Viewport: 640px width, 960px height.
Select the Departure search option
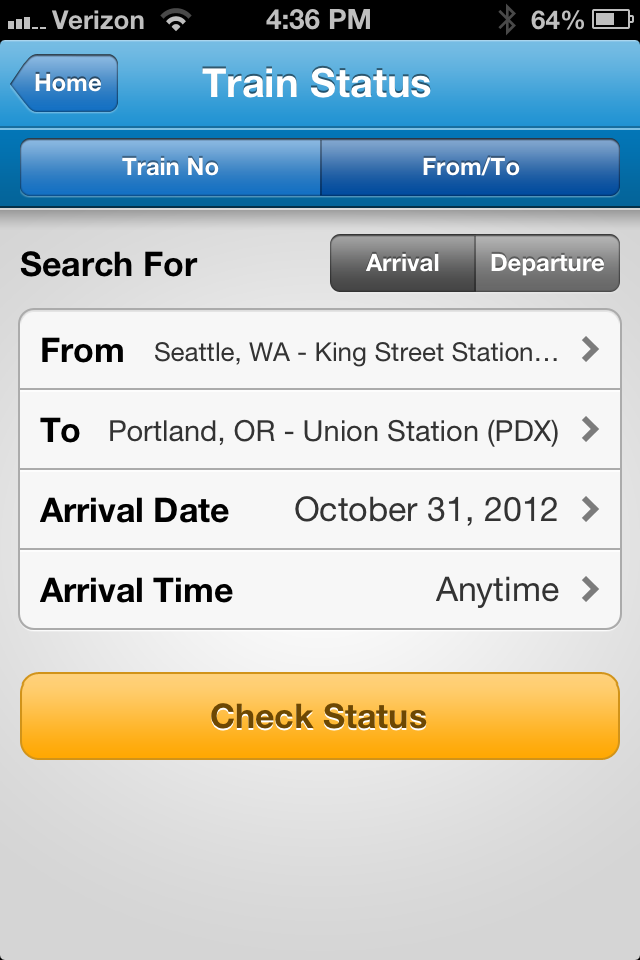pos(547,264)
